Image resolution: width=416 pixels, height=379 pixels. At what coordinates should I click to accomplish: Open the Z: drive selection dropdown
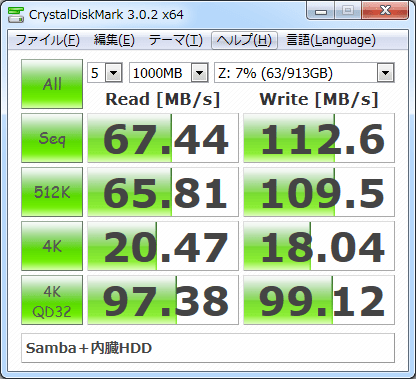click(304, 73)
